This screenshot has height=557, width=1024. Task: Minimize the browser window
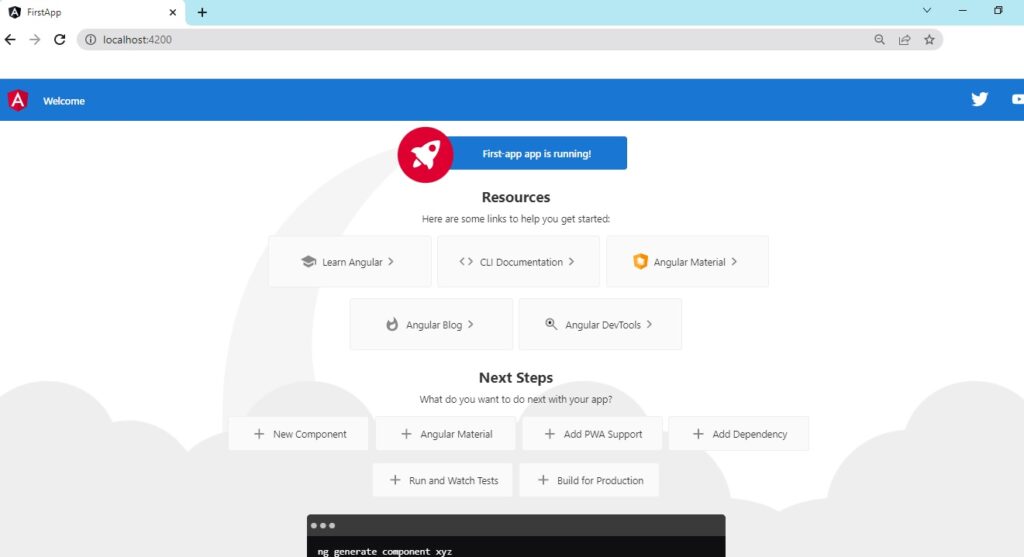[963, 10]
